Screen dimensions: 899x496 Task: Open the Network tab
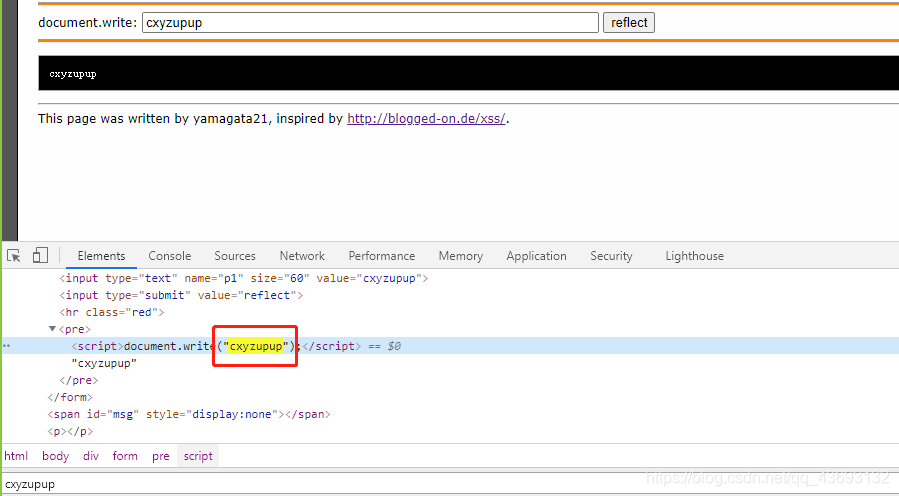pos(302,256)
